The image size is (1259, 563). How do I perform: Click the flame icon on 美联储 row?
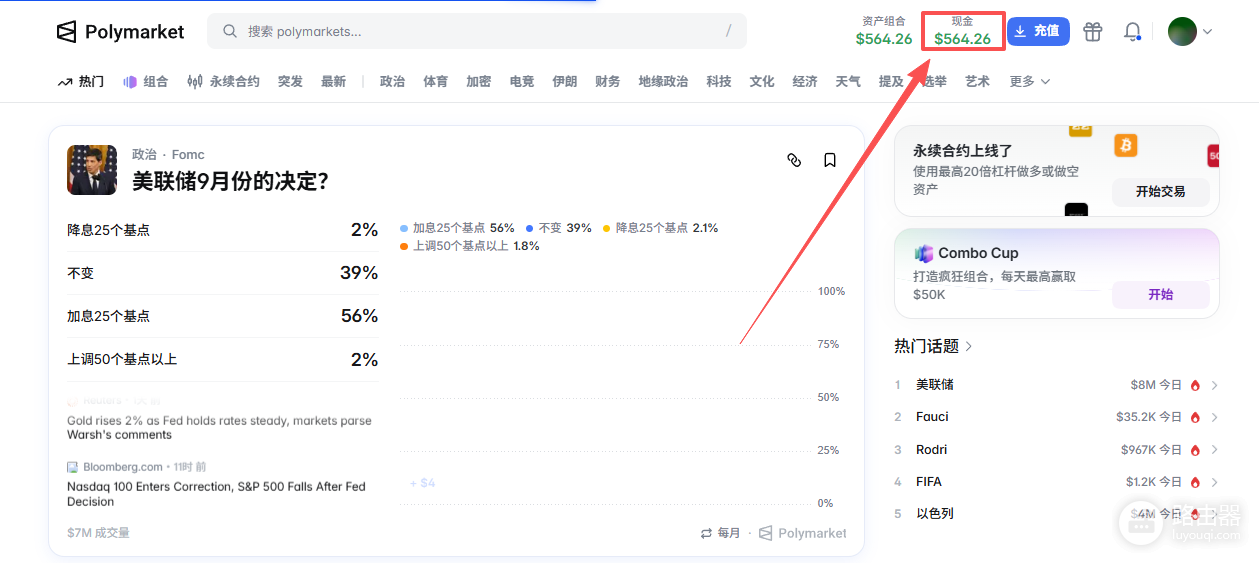(1195, 385)
